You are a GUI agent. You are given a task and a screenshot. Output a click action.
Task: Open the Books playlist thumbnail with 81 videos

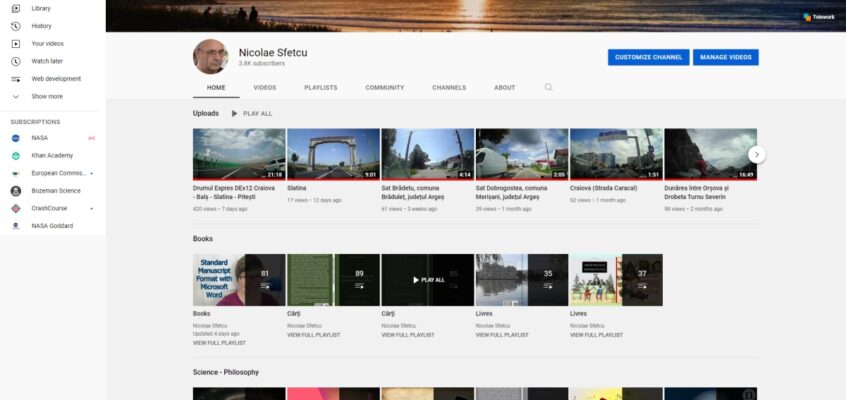(239, 280)
